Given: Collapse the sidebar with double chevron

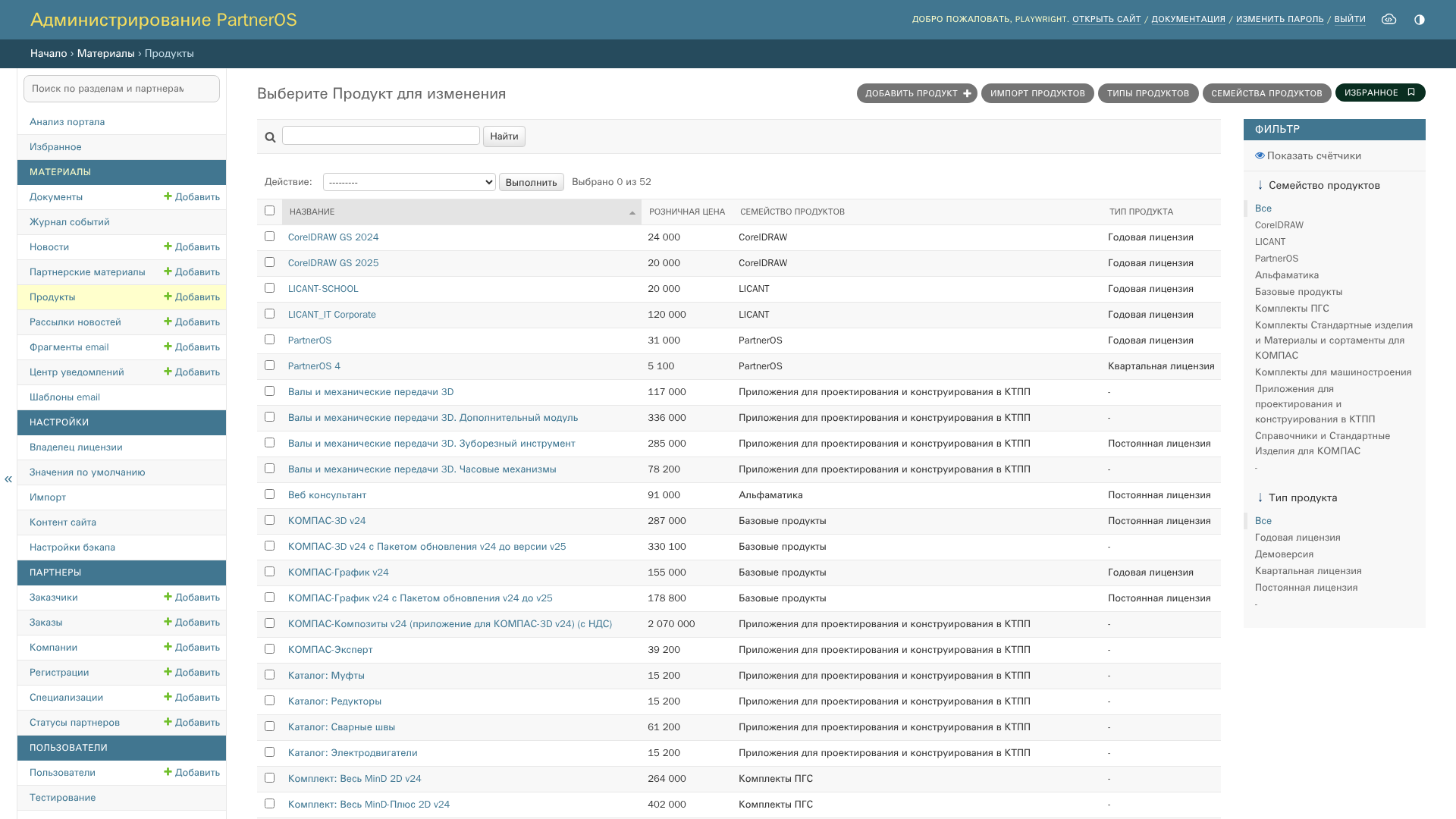Looking at the screenshot, I should click(8, 479).
